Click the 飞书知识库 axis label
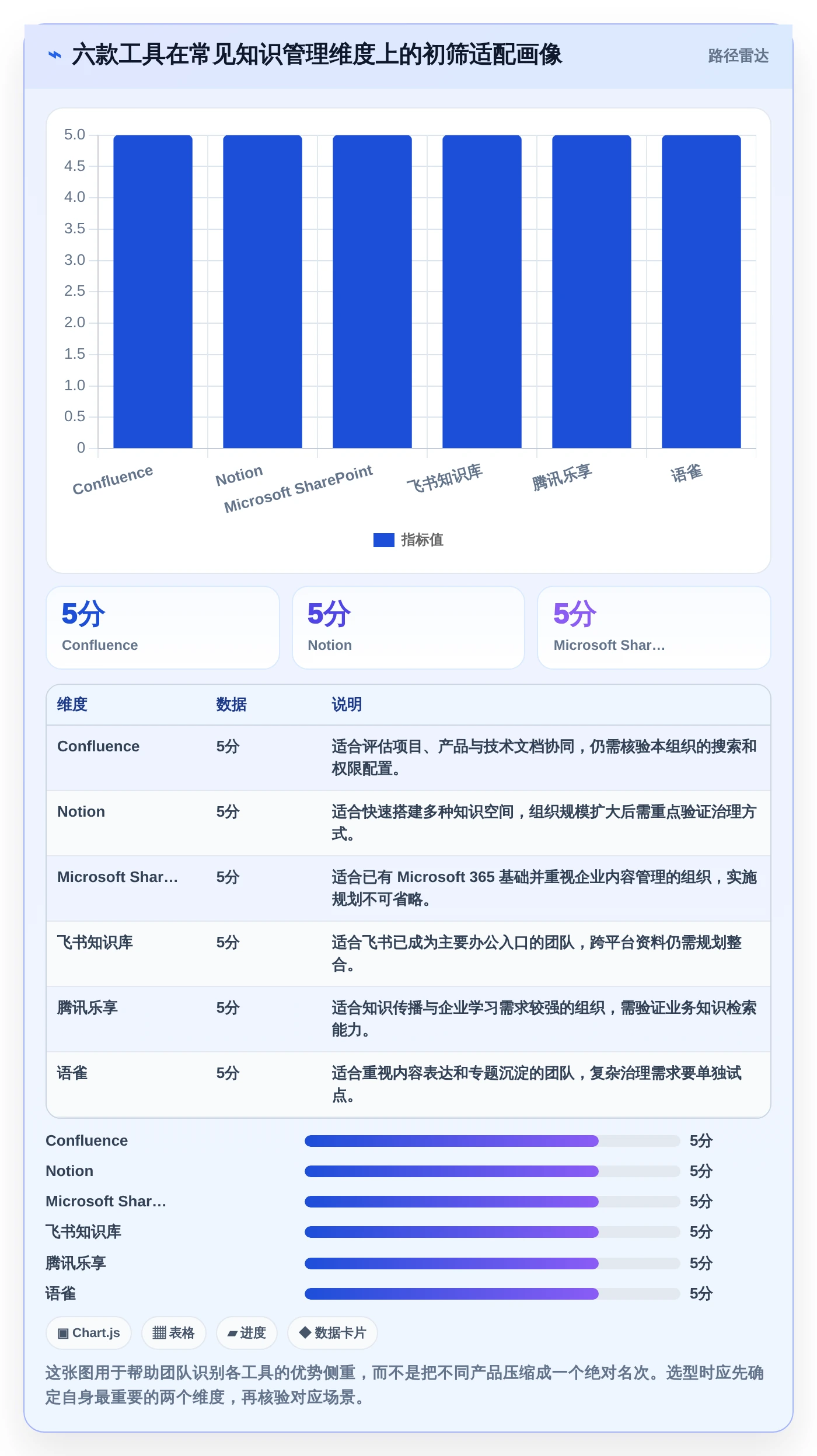The image size is (817, 1456). click(x=445, y=478)
